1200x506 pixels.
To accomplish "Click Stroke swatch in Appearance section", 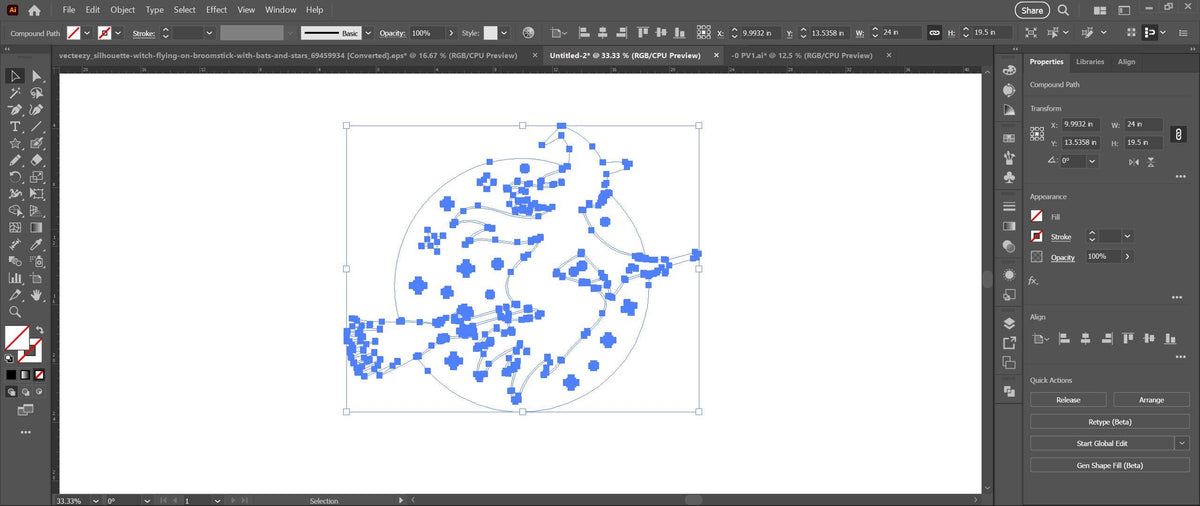I will point(1037,236).
